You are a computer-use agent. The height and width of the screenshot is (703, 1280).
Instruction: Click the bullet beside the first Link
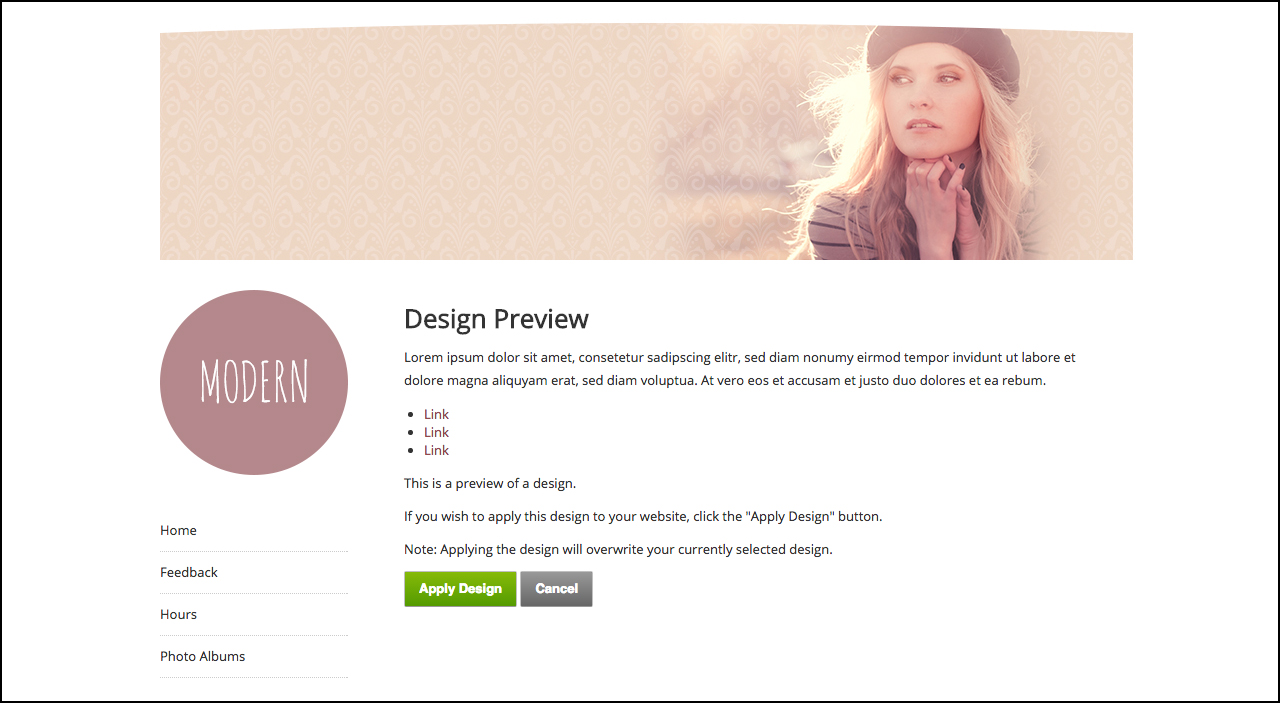click(x=413, y=415)
